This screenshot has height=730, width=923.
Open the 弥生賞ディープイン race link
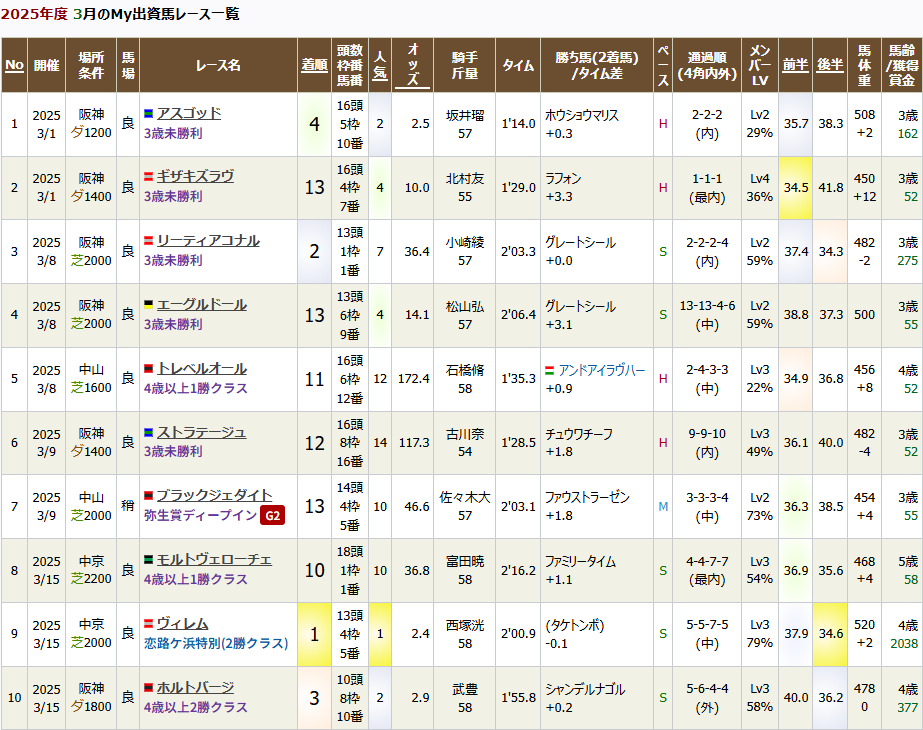(x=200, y=516)
